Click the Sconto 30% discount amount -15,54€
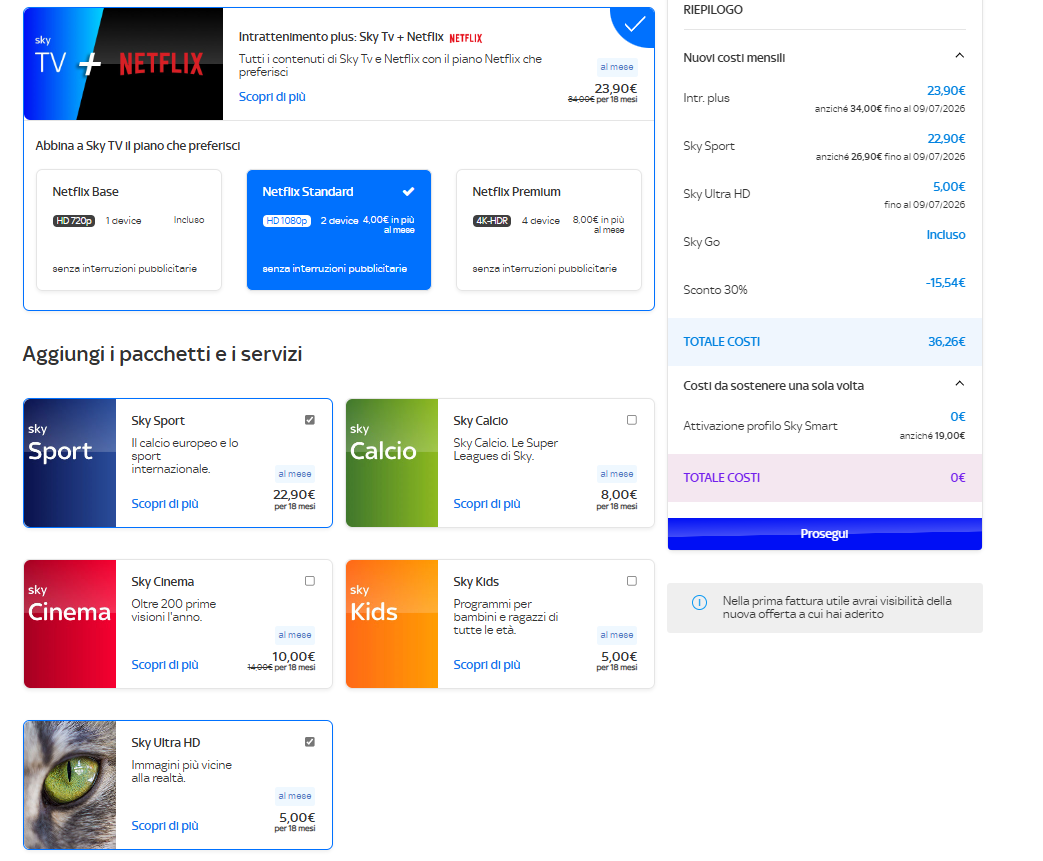 [x=945, y=283]
